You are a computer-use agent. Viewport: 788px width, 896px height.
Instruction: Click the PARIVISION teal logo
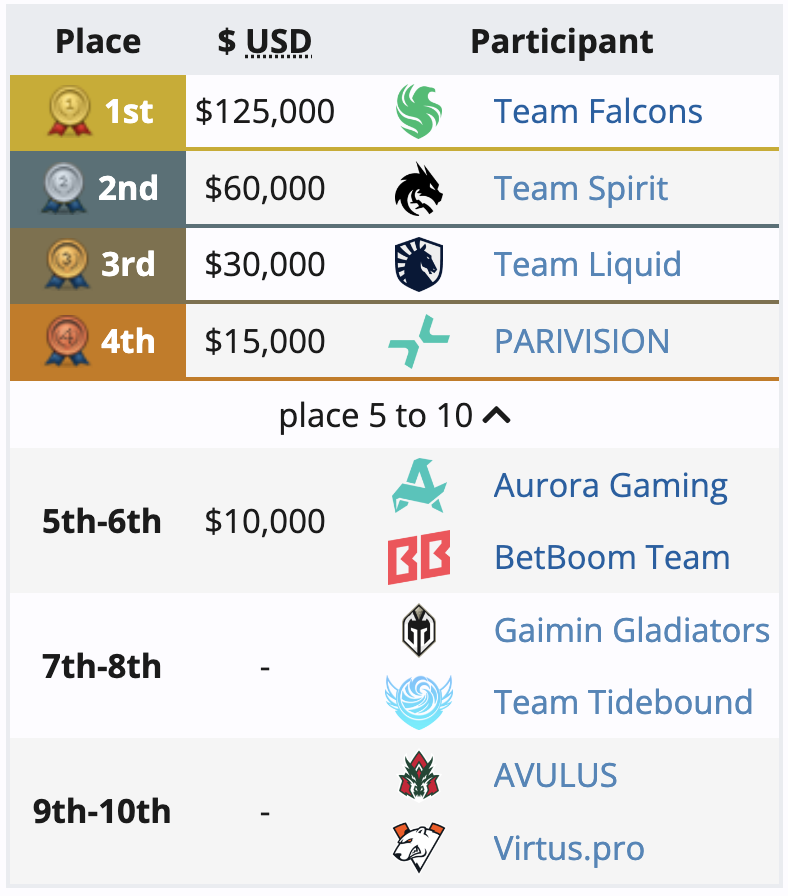(x=419, y=341)
